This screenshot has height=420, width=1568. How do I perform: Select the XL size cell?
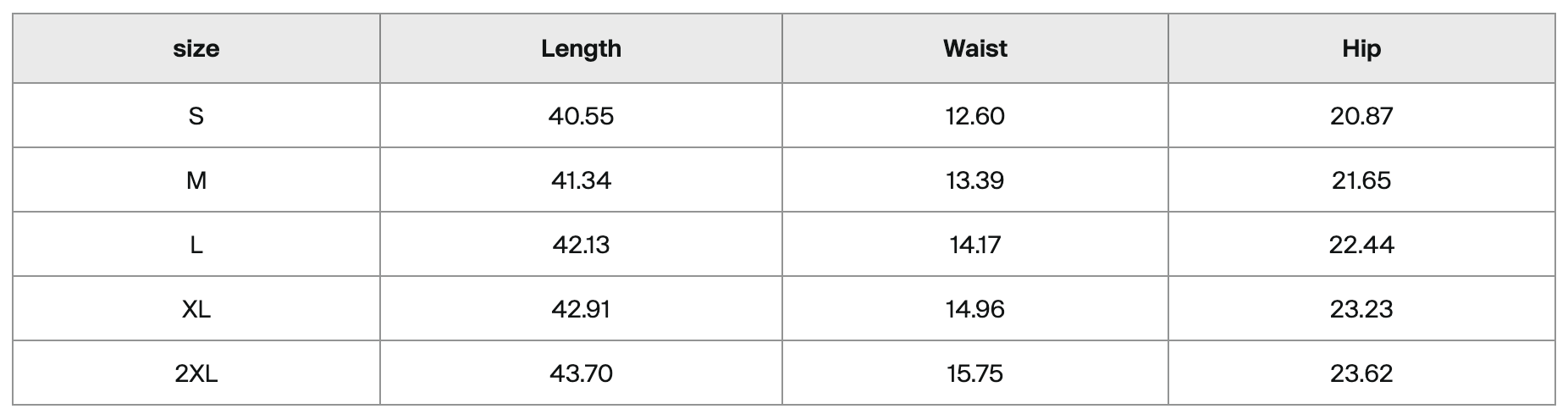196,309
